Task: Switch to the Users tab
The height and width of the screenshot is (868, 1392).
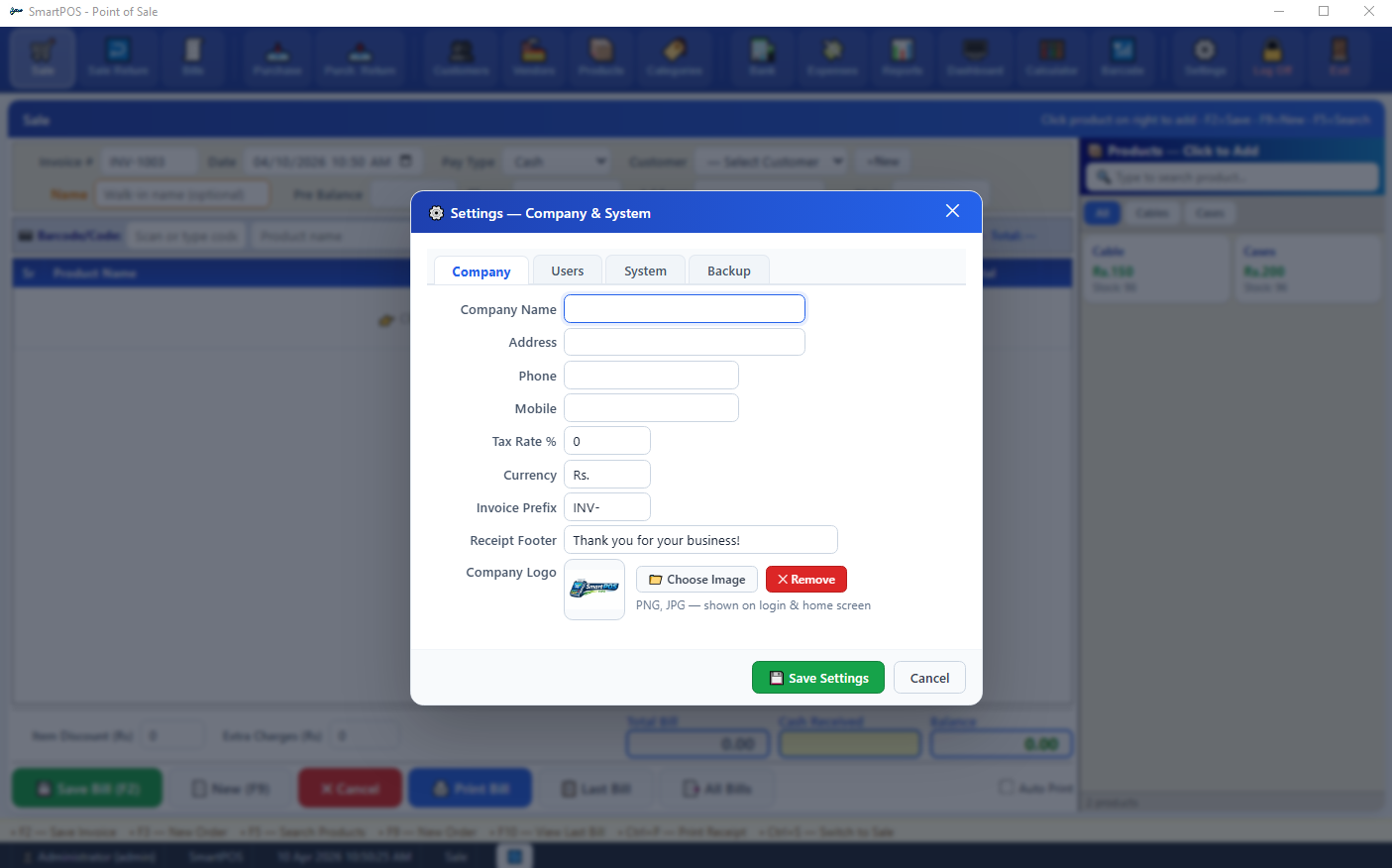Action: 568,271
